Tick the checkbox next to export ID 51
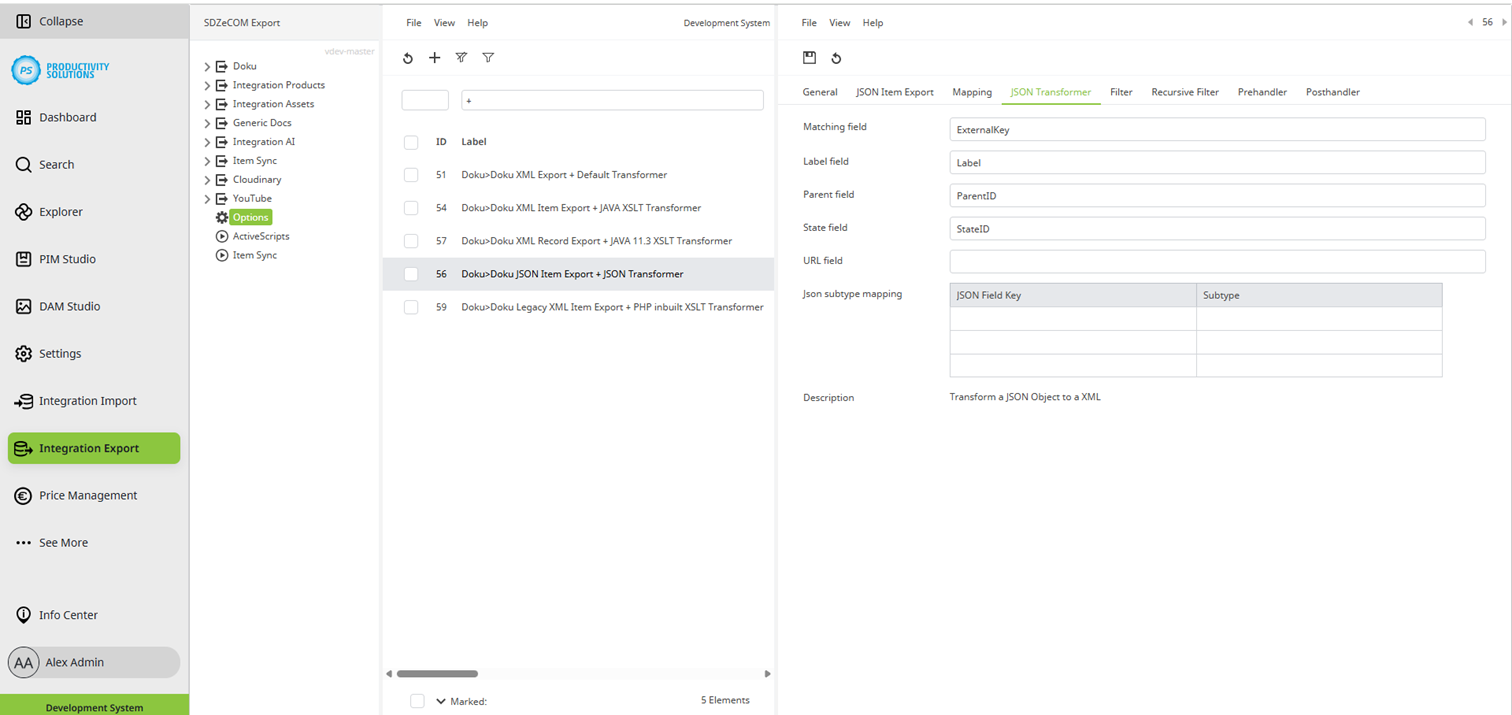 pyautogui.click(x=410, y=174)
